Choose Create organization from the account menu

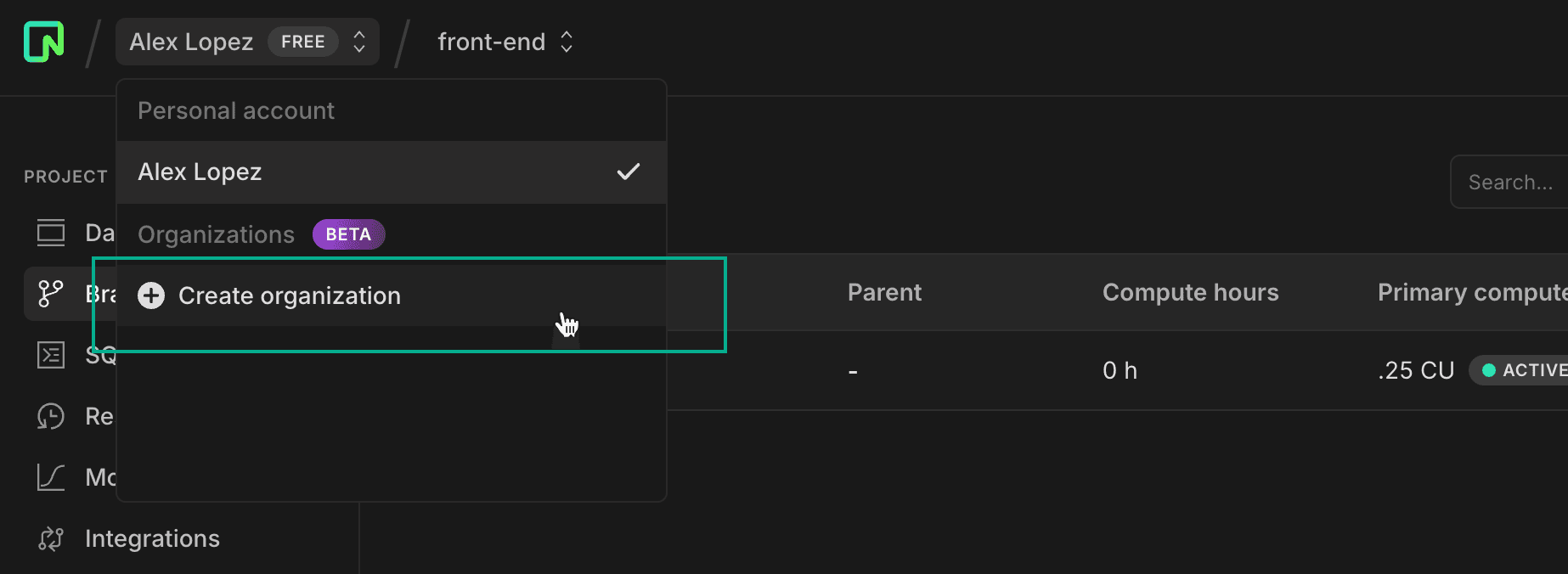[289, 295]
